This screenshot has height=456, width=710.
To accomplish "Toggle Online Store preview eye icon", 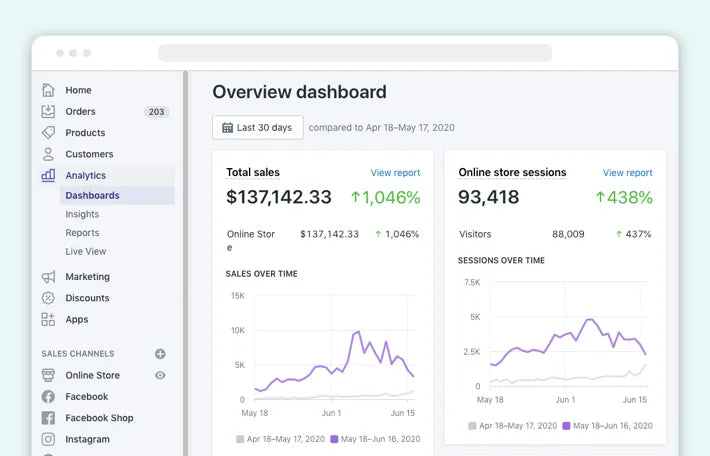I will click(x=160, y=375).
